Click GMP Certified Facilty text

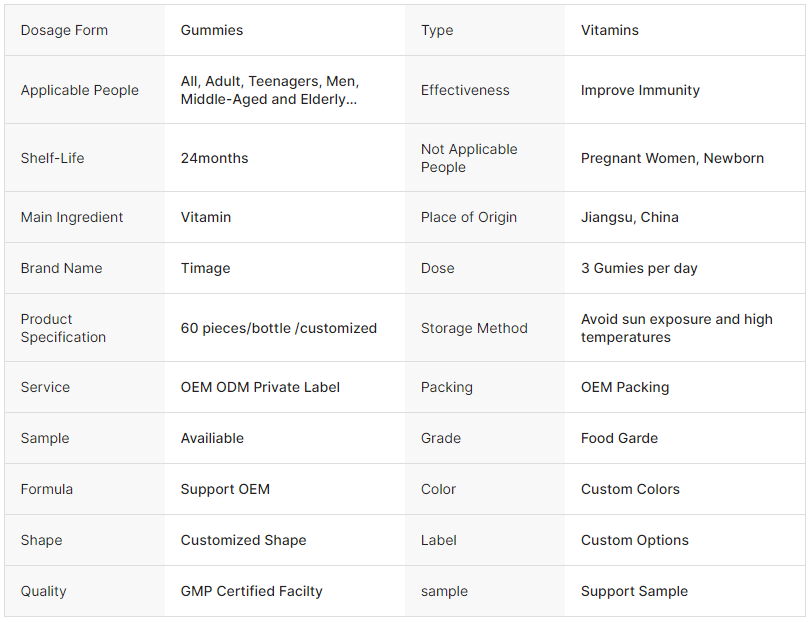[x=251, y=591]
